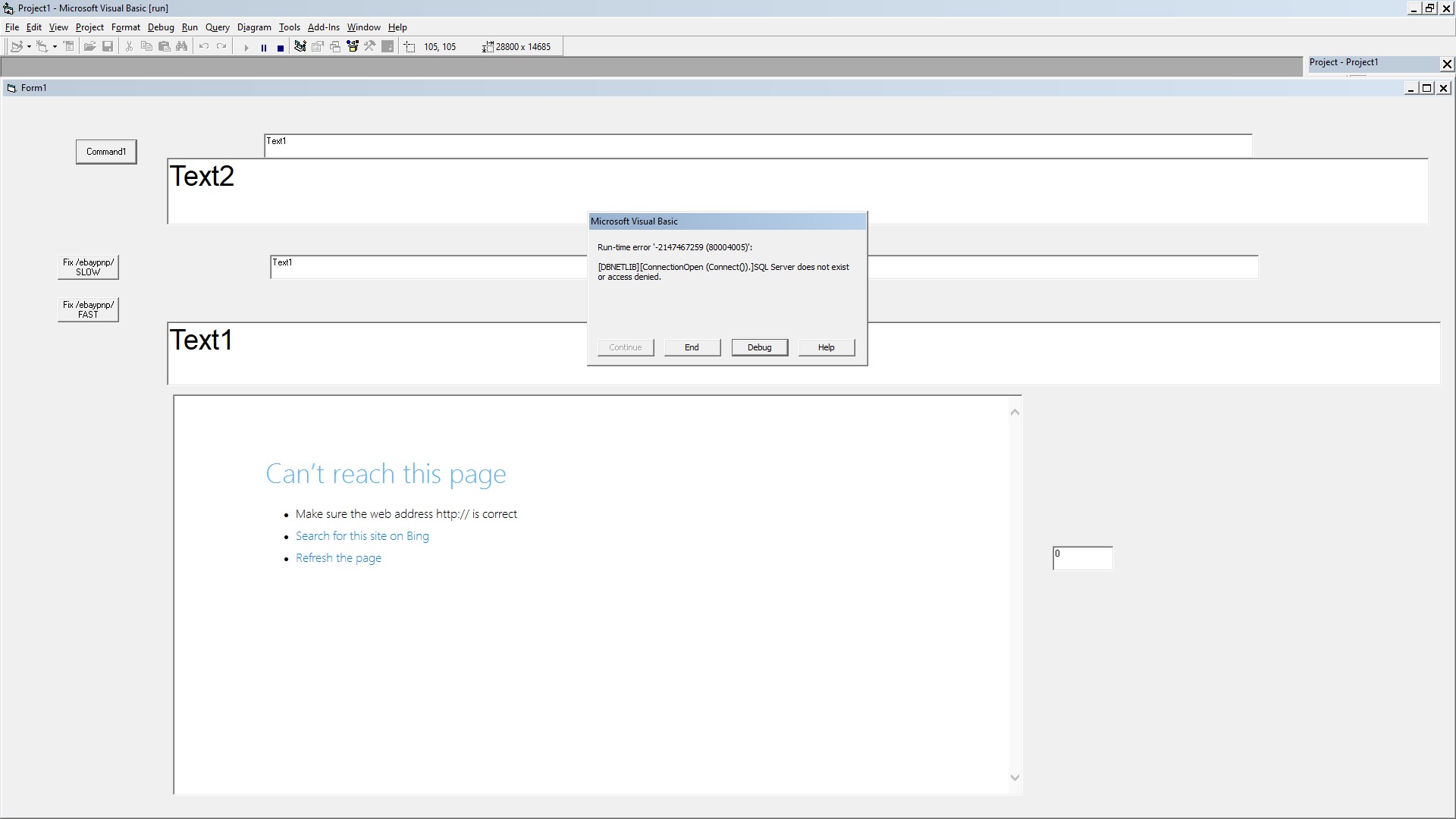The image size is (1456, 819).
Task: Open the Add Project dropdown arrow
Action: (x=29, y=46)
